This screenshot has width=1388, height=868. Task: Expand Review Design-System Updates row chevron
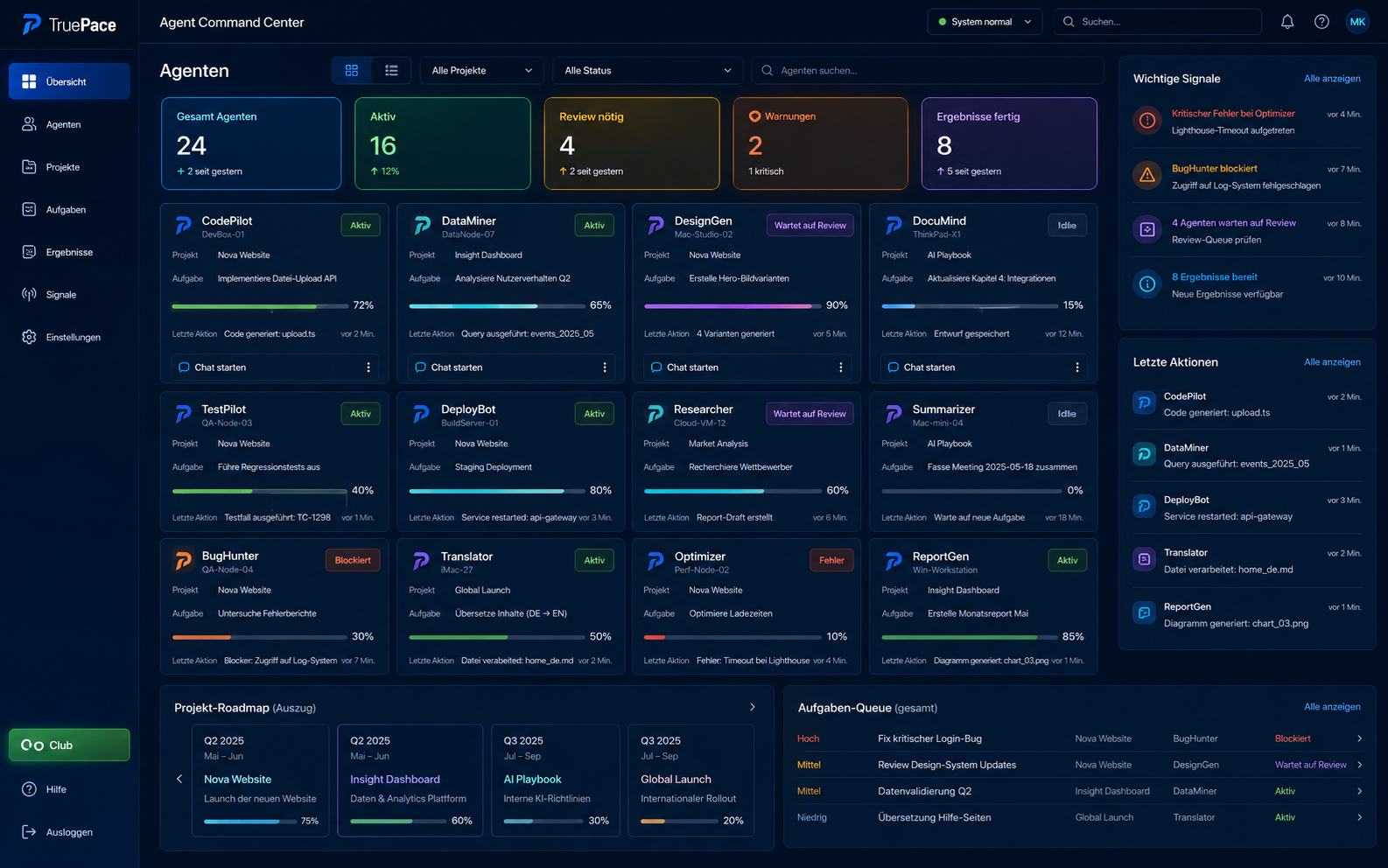[1359, 765]
